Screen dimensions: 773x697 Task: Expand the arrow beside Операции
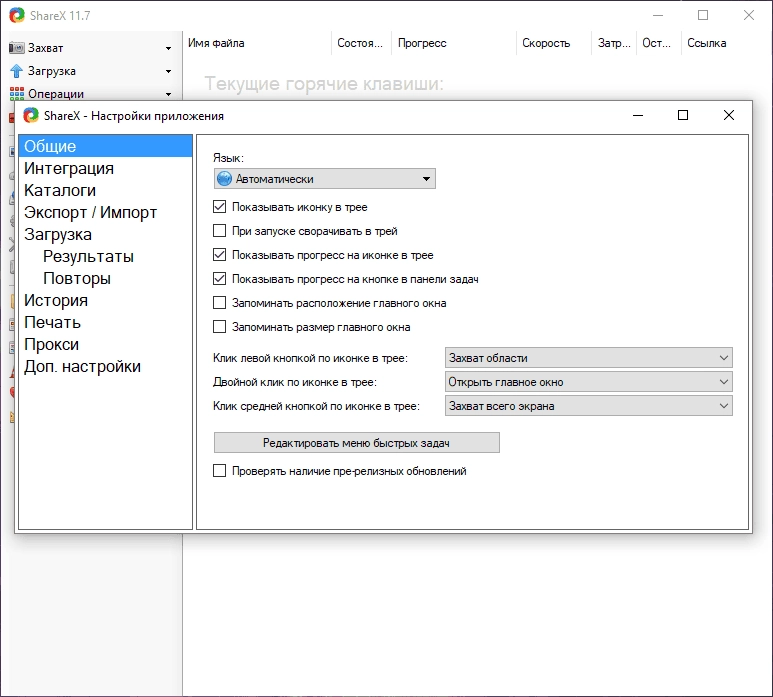(168, 94)
